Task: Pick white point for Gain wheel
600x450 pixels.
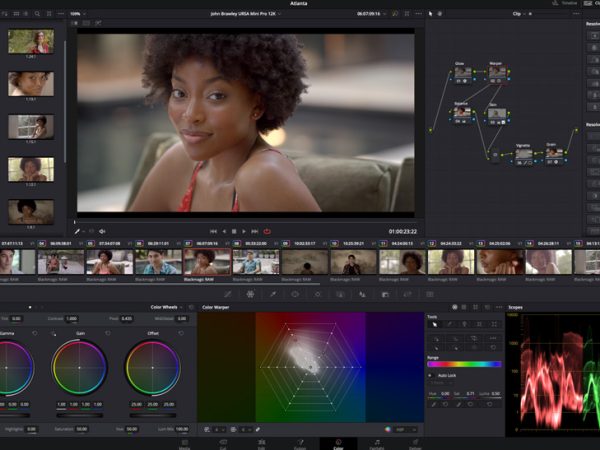Action: (53, 334)
